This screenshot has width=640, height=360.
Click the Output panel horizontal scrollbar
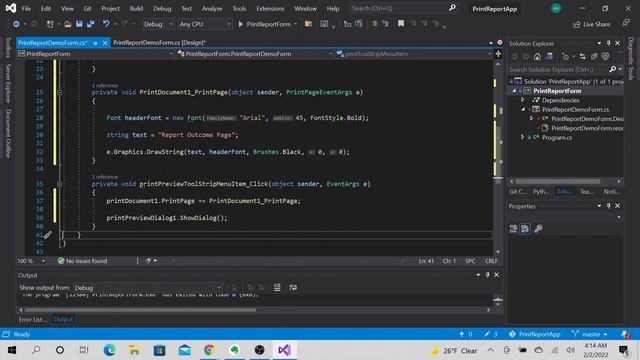tap(140, 310)
